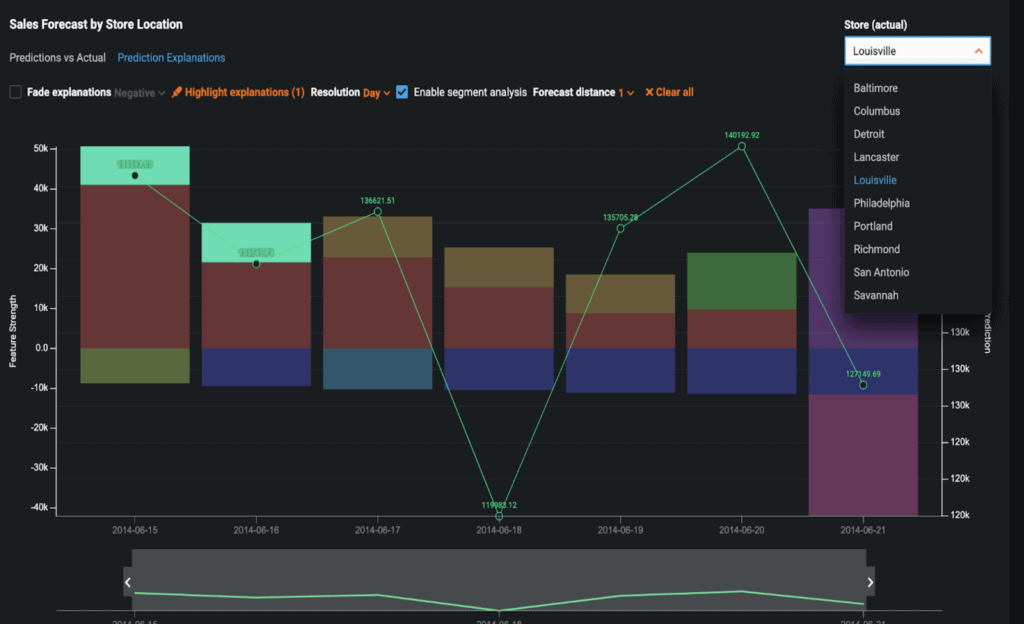1024x624 pixels.
Task: Click the right arrow on the range navigator
Action: point(871,581)
